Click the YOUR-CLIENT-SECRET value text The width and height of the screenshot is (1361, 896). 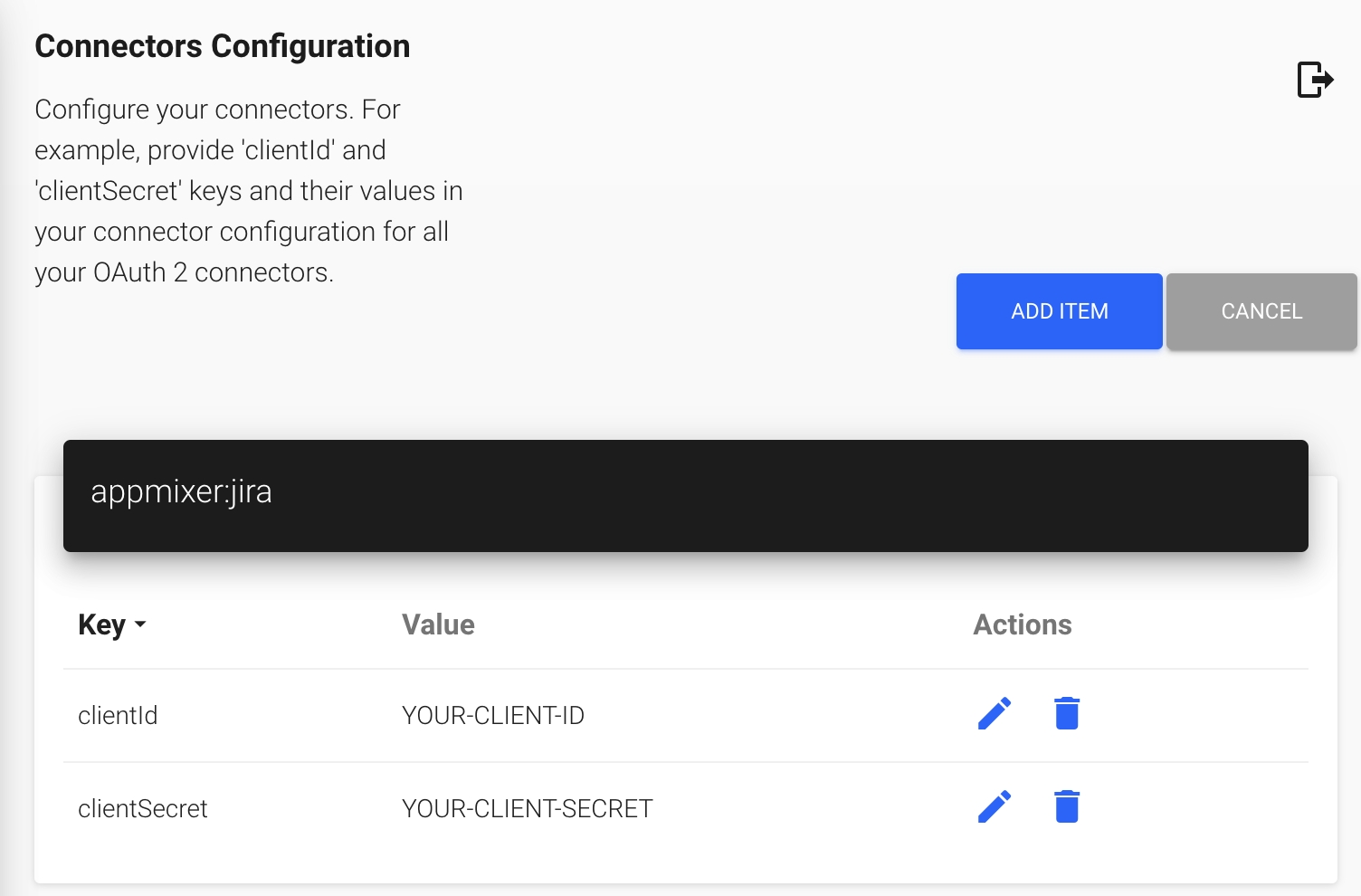tap(527, 809)
